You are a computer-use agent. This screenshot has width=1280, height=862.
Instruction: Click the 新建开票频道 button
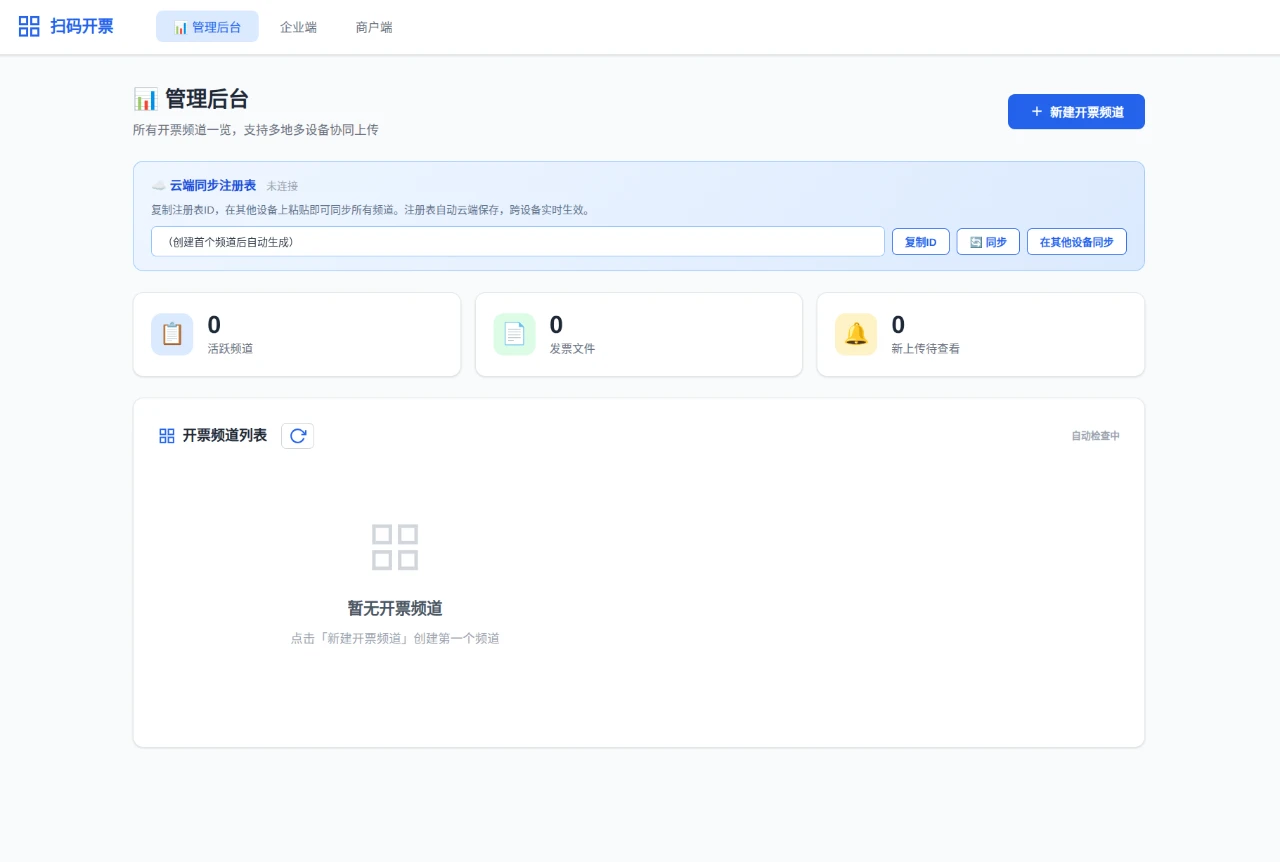(1076, 112)
